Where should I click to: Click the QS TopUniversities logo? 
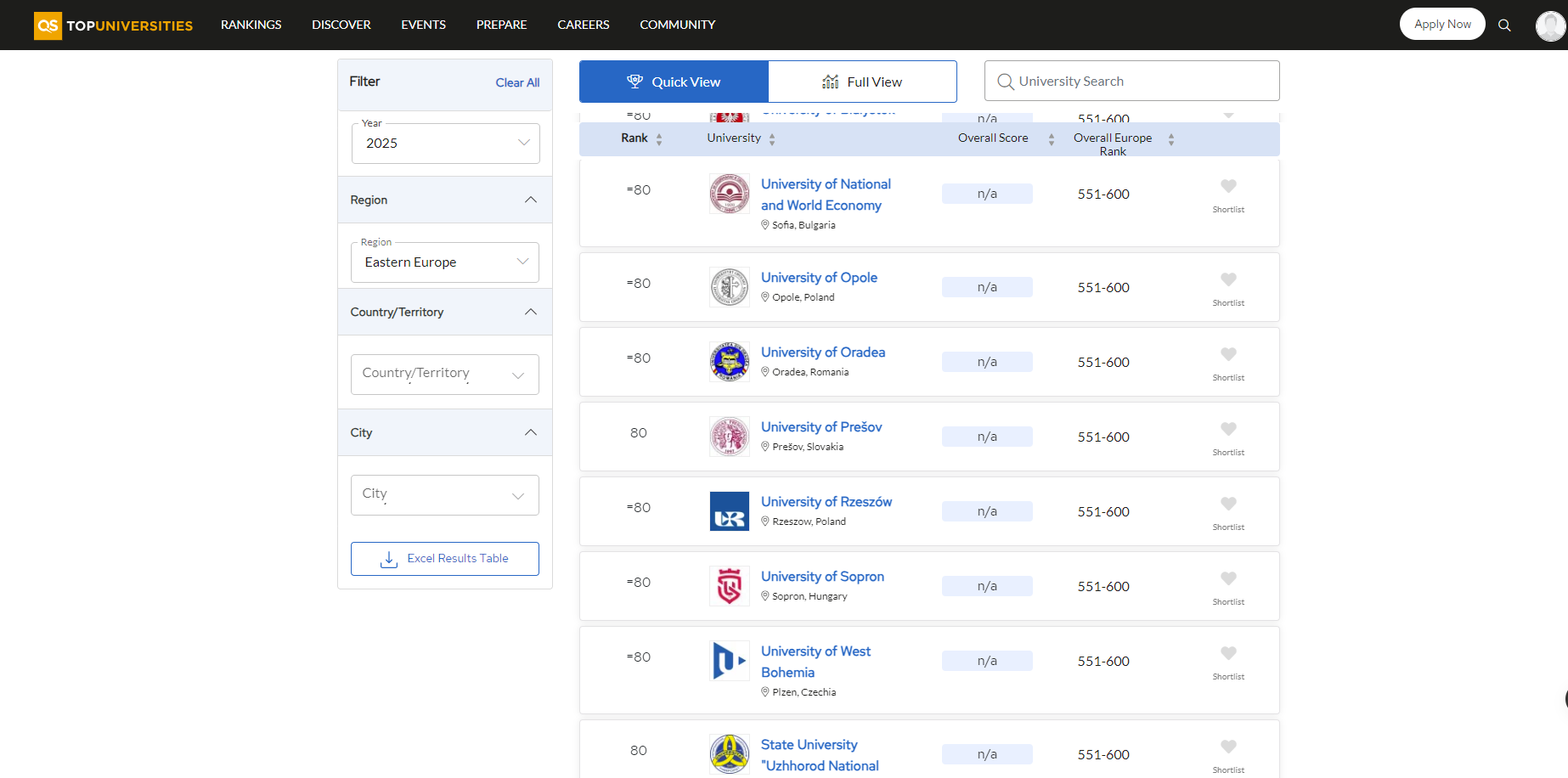coord(113,25)
